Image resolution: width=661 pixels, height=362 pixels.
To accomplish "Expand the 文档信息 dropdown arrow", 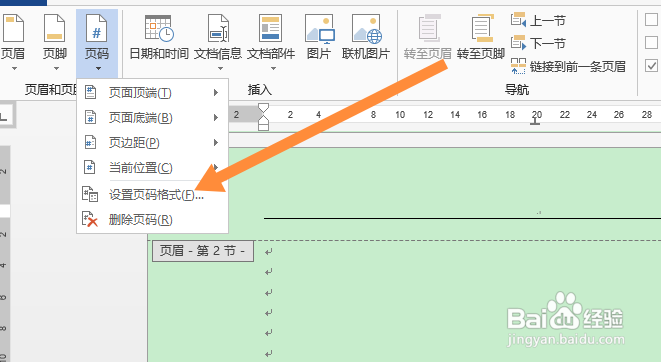I will [220, 68].
